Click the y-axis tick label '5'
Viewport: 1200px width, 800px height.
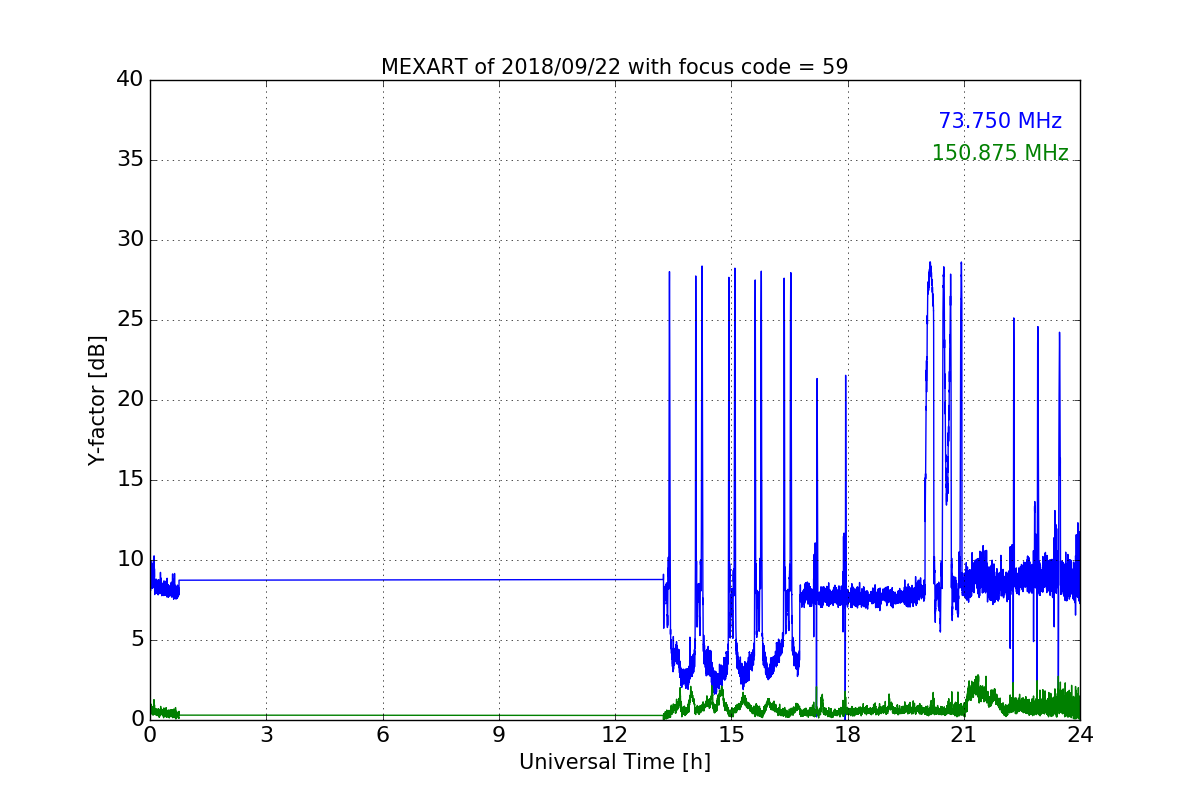click(136, 640)
